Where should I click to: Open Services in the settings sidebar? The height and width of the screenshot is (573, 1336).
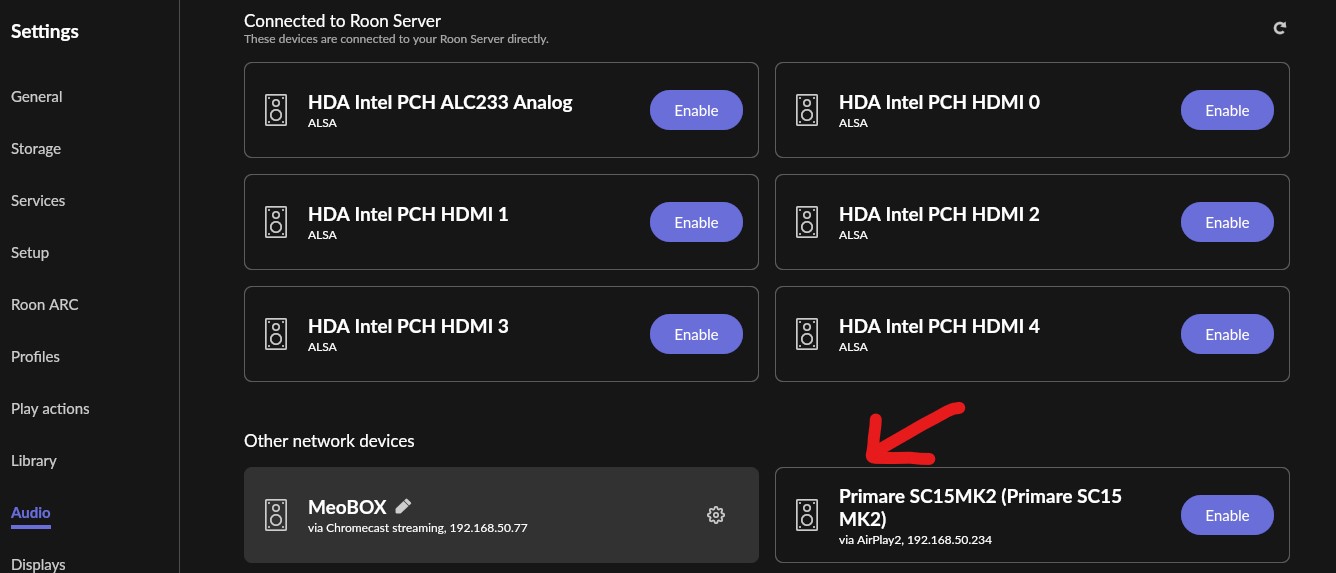(38, 201)
